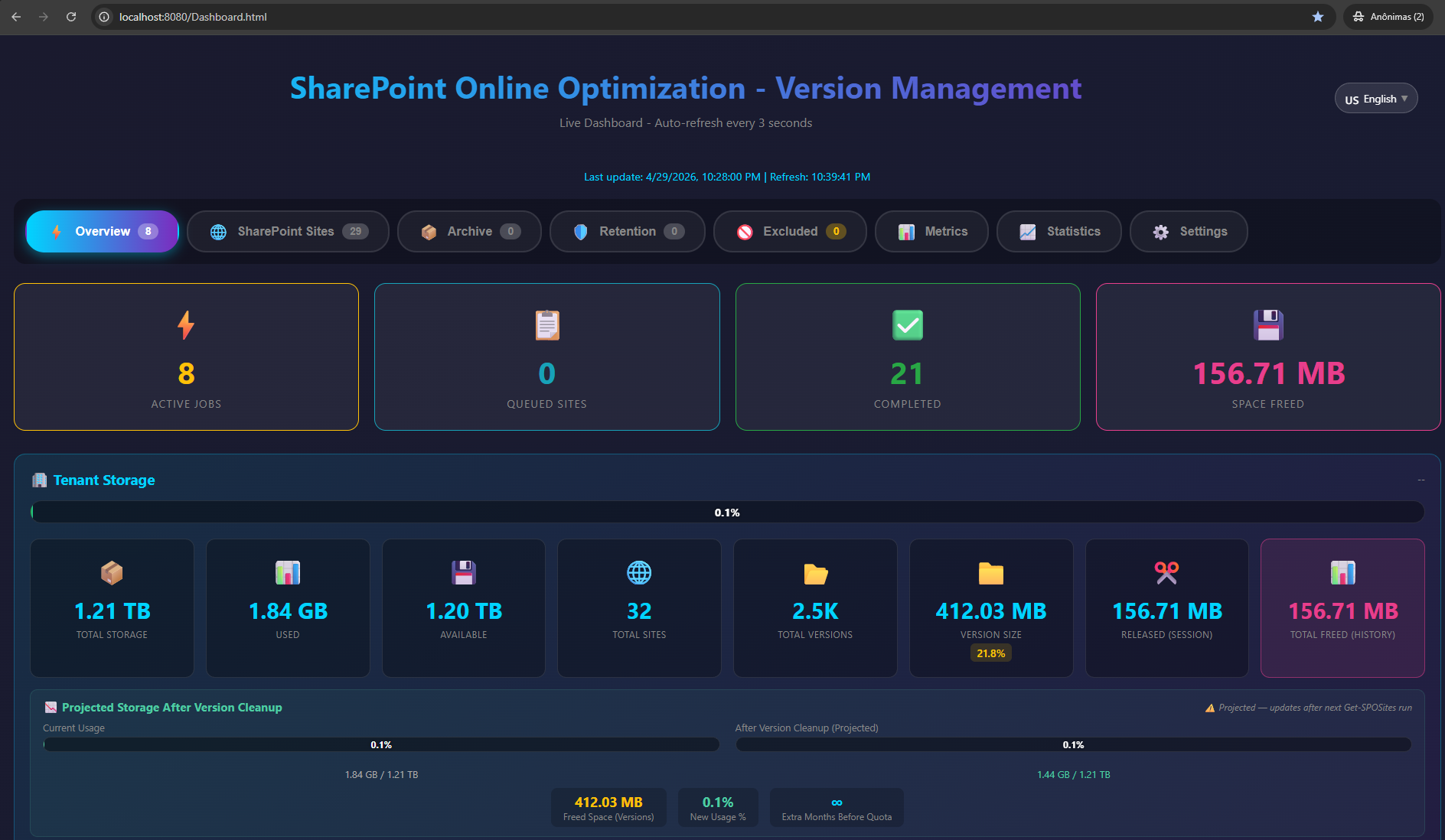The width and height of the screenshot is (1445, 840).
Task: Click the green checkmark icon in Completed card
Action: coord(908,325)
